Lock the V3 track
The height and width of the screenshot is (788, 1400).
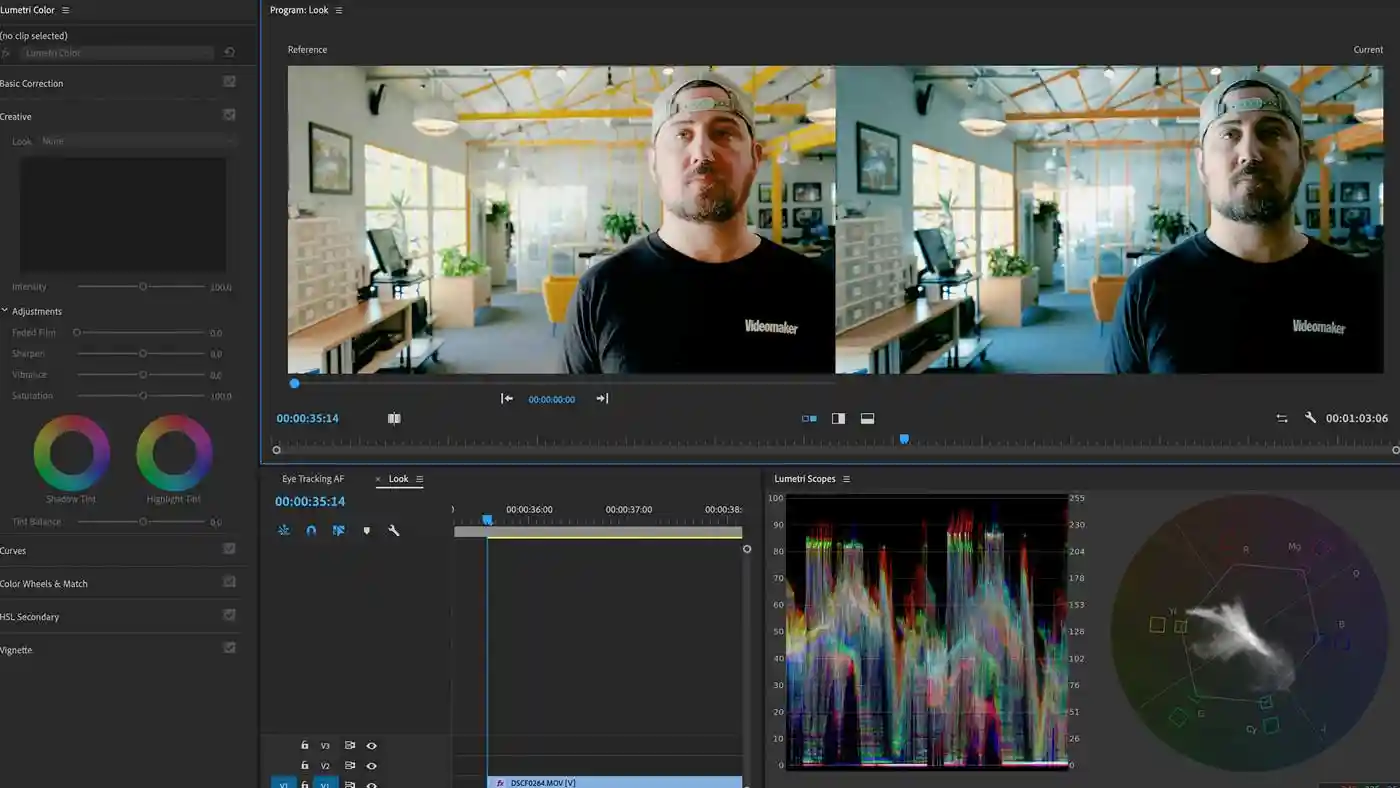pyautogui.click(x=304, y=745)
